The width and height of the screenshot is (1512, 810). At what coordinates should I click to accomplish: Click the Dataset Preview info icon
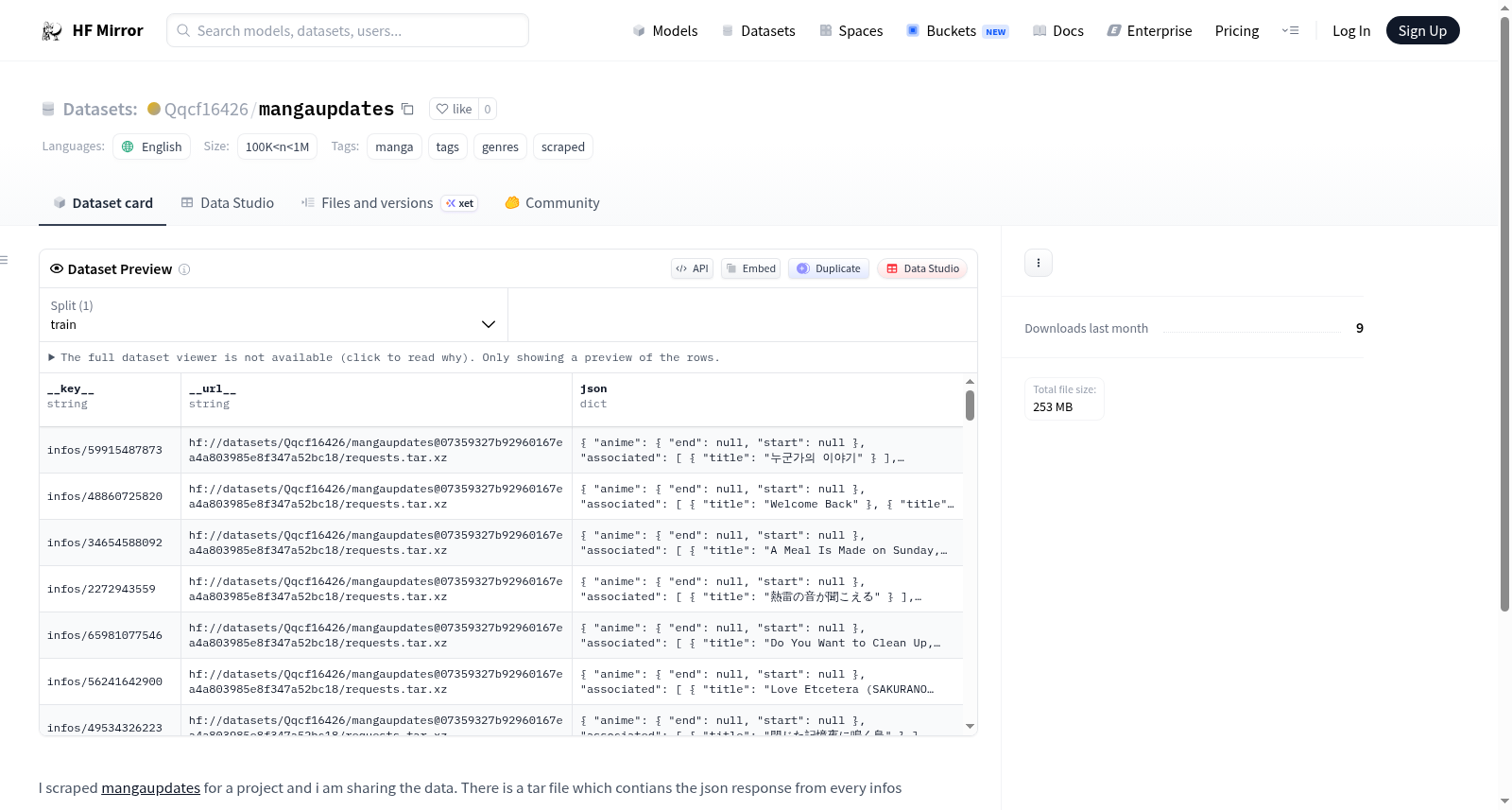(x=184, y=269)
